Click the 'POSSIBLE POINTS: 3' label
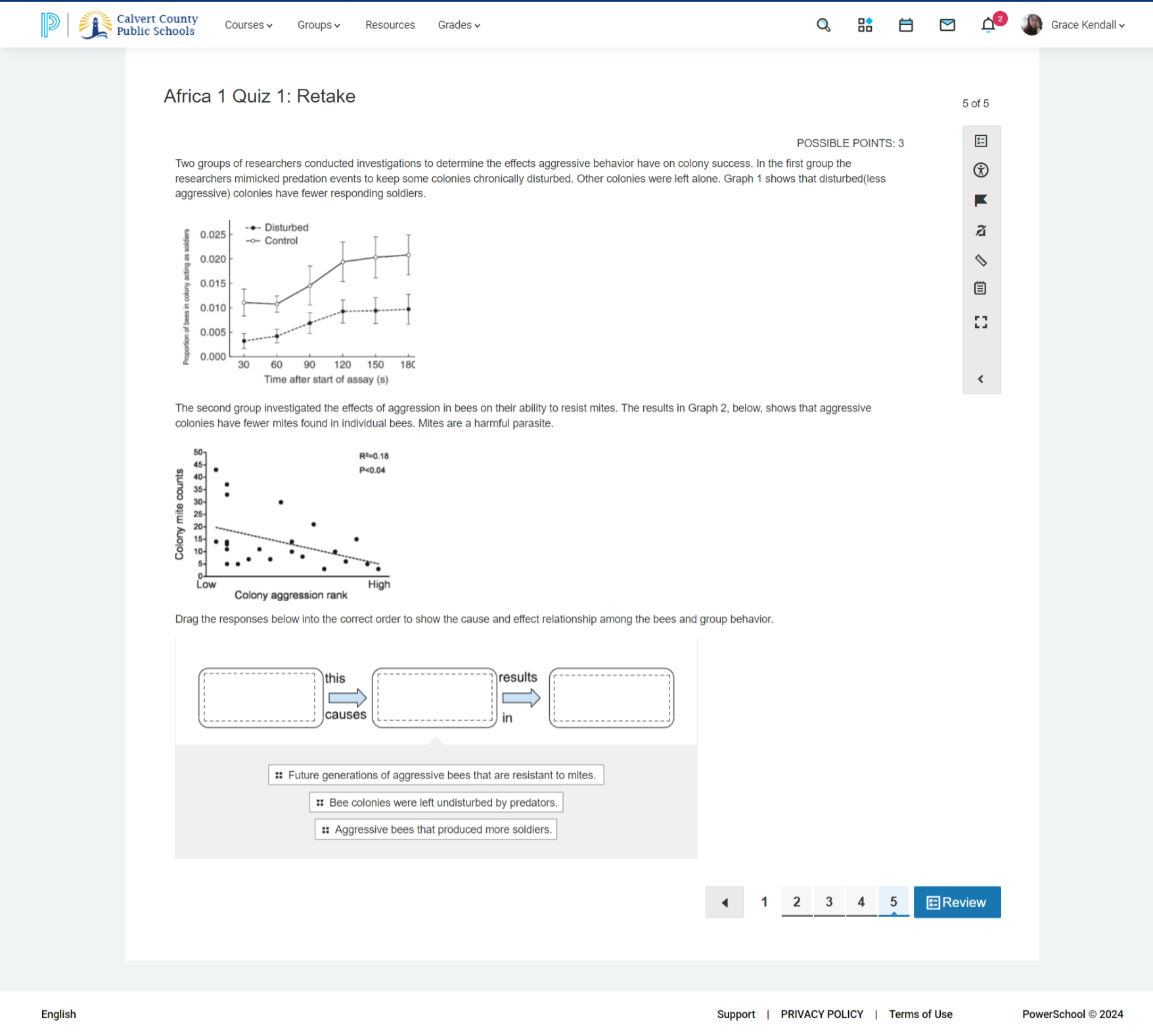Viewport: 1153px width, 1036px height. (x=850, y=143)
